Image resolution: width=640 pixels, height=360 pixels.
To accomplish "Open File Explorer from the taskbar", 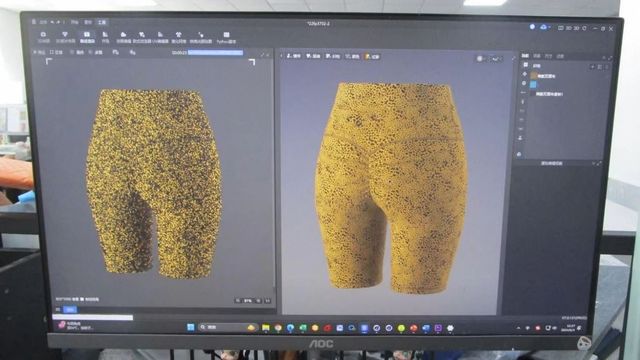I will click(266, 328).
